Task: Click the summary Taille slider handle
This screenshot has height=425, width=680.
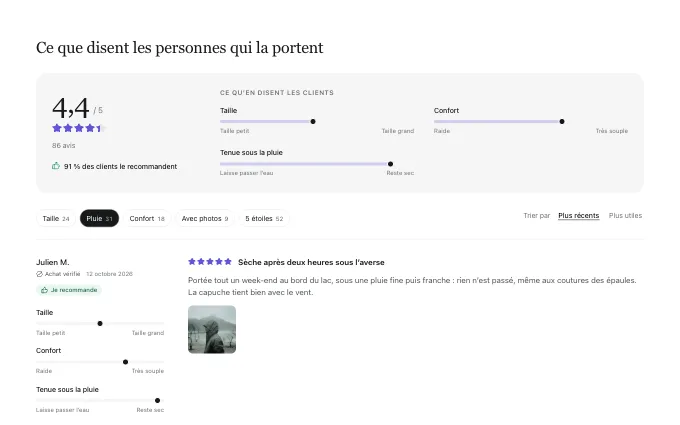Action: point(313,121)
